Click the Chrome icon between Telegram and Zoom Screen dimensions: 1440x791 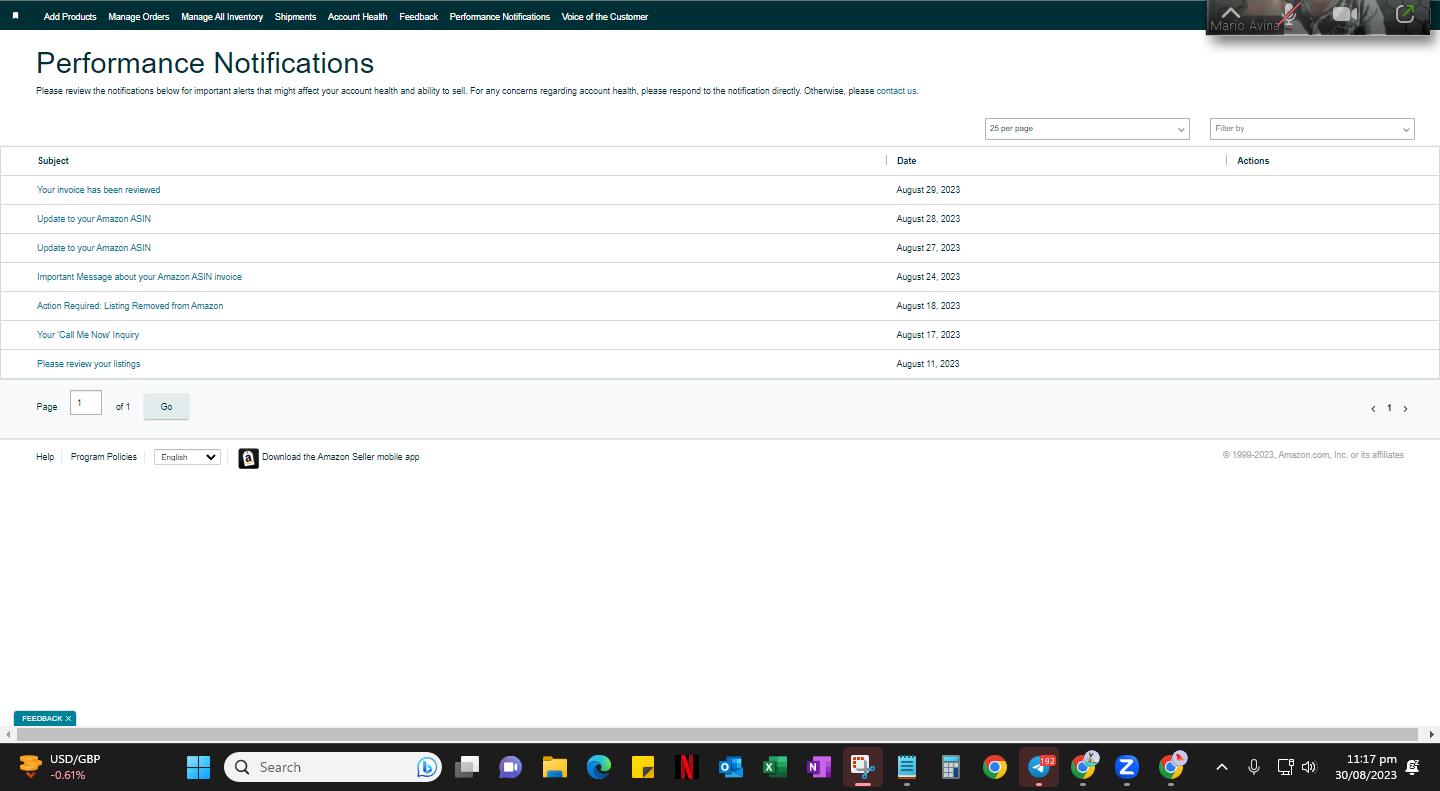[1083, 767]
